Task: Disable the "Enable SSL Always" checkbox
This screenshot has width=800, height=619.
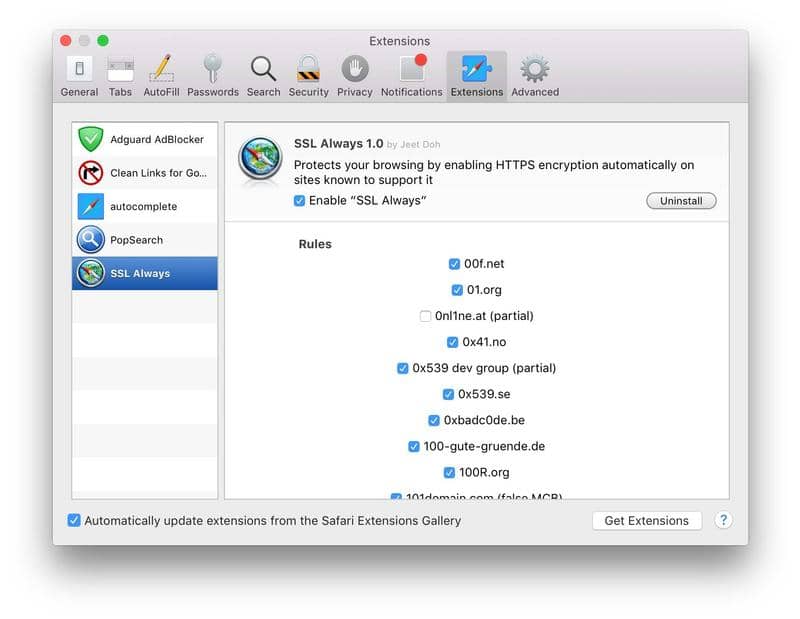Action: click(298, 200)
